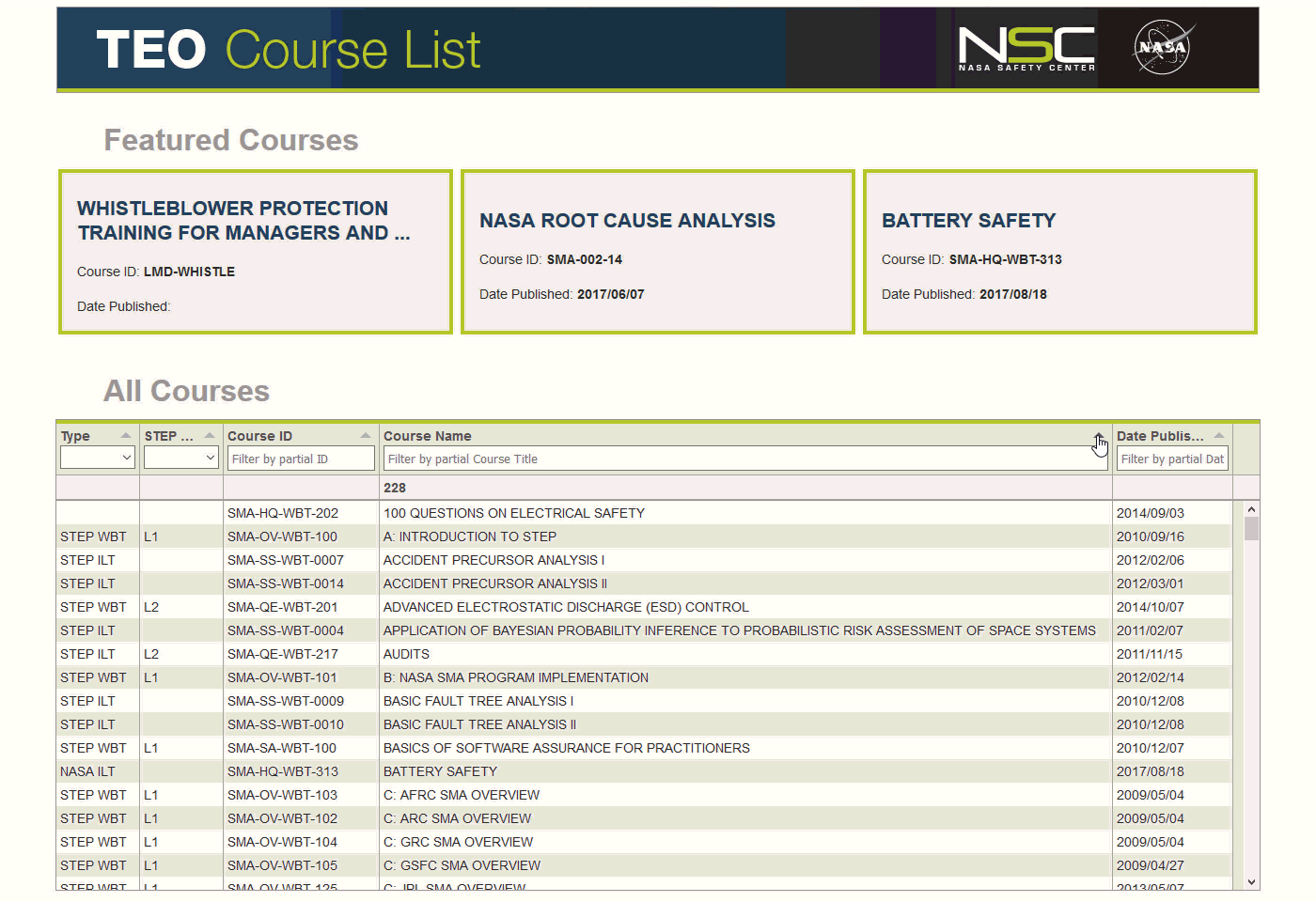1316x902 pixels.
Task: Select C: ARC SMA OVERVIEW course
Action: tap(457, 818)
